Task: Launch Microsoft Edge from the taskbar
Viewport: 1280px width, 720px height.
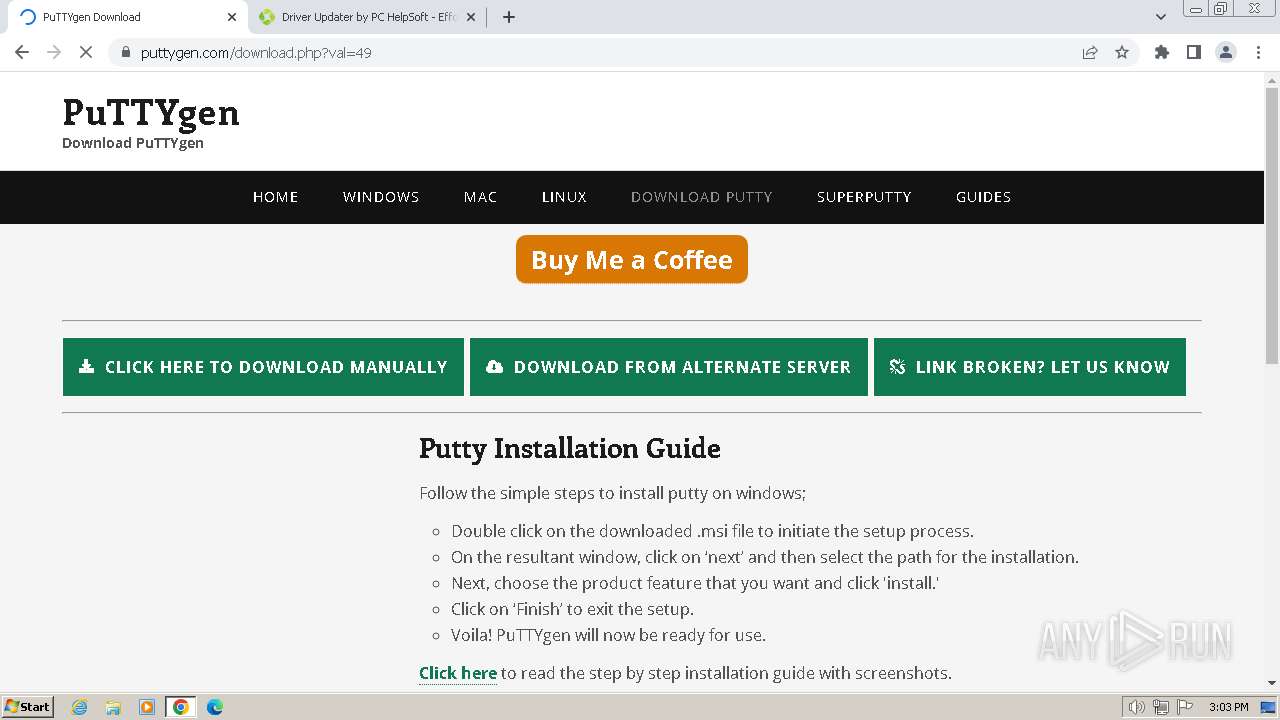Action: [215, 707]
